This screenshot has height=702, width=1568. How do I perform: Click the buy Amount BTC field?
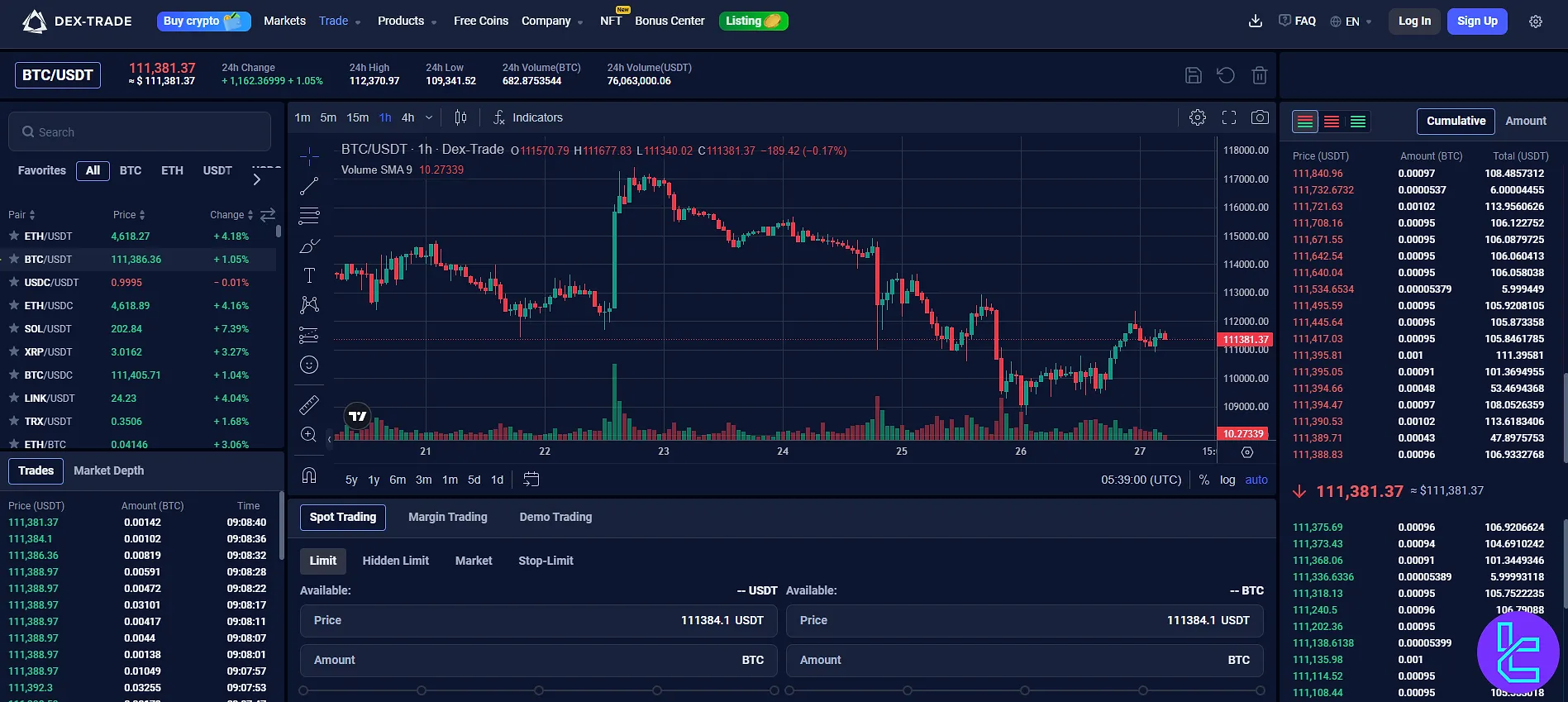click(x=539, y=660)
